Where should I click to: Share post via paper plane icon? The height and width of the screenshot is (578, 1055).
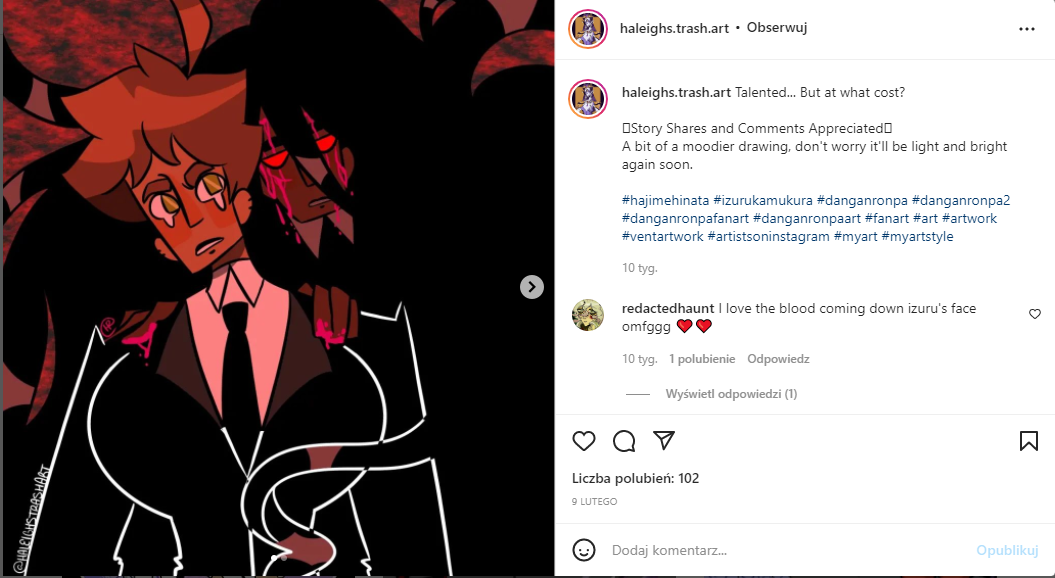tap(664, 441)
